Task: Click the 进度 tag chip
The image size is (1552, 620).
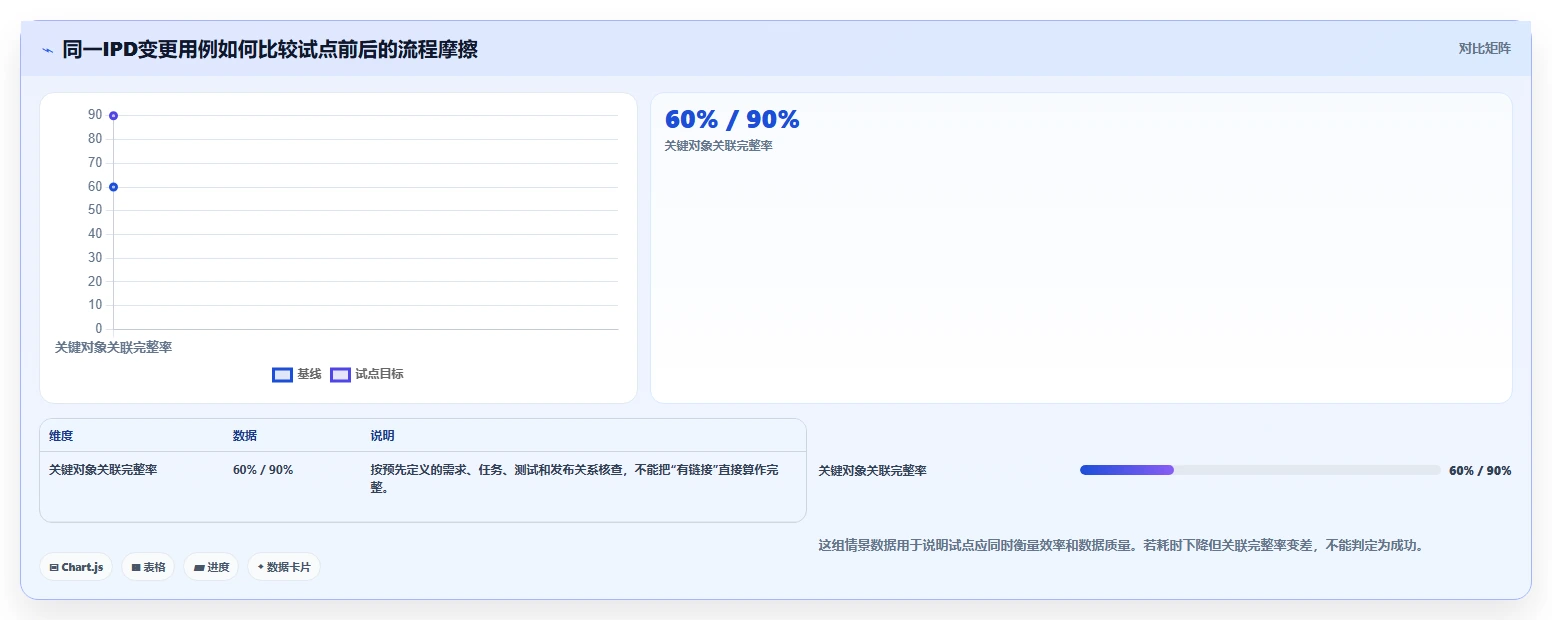Action: click(x=211, y=567)
